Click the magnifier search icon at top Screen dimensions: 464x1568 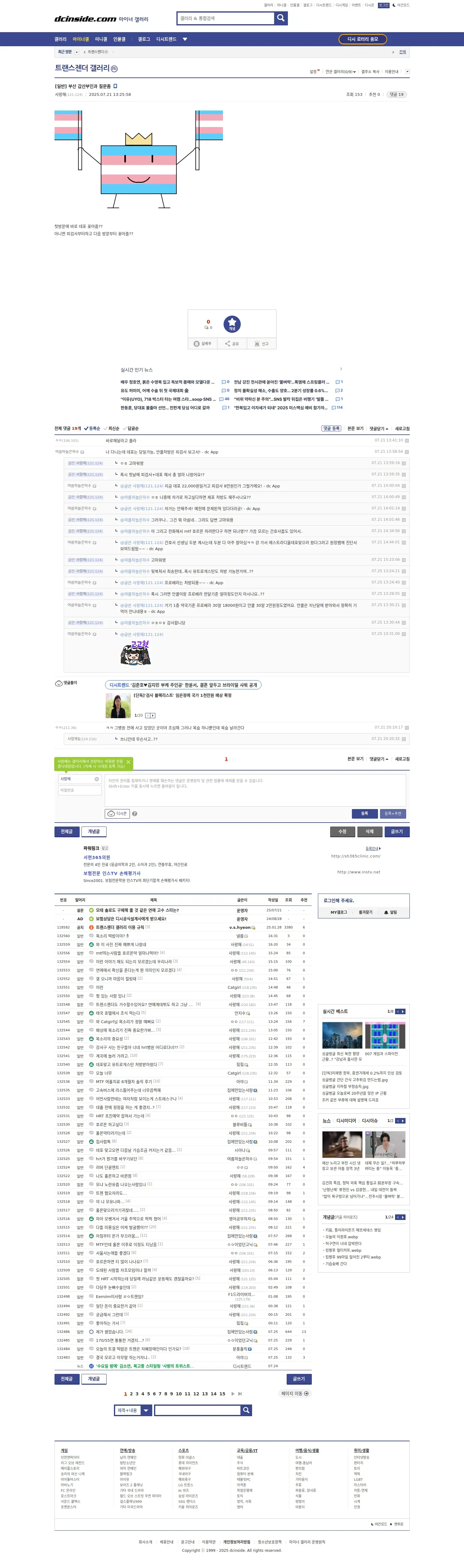[x=281, y=18]
